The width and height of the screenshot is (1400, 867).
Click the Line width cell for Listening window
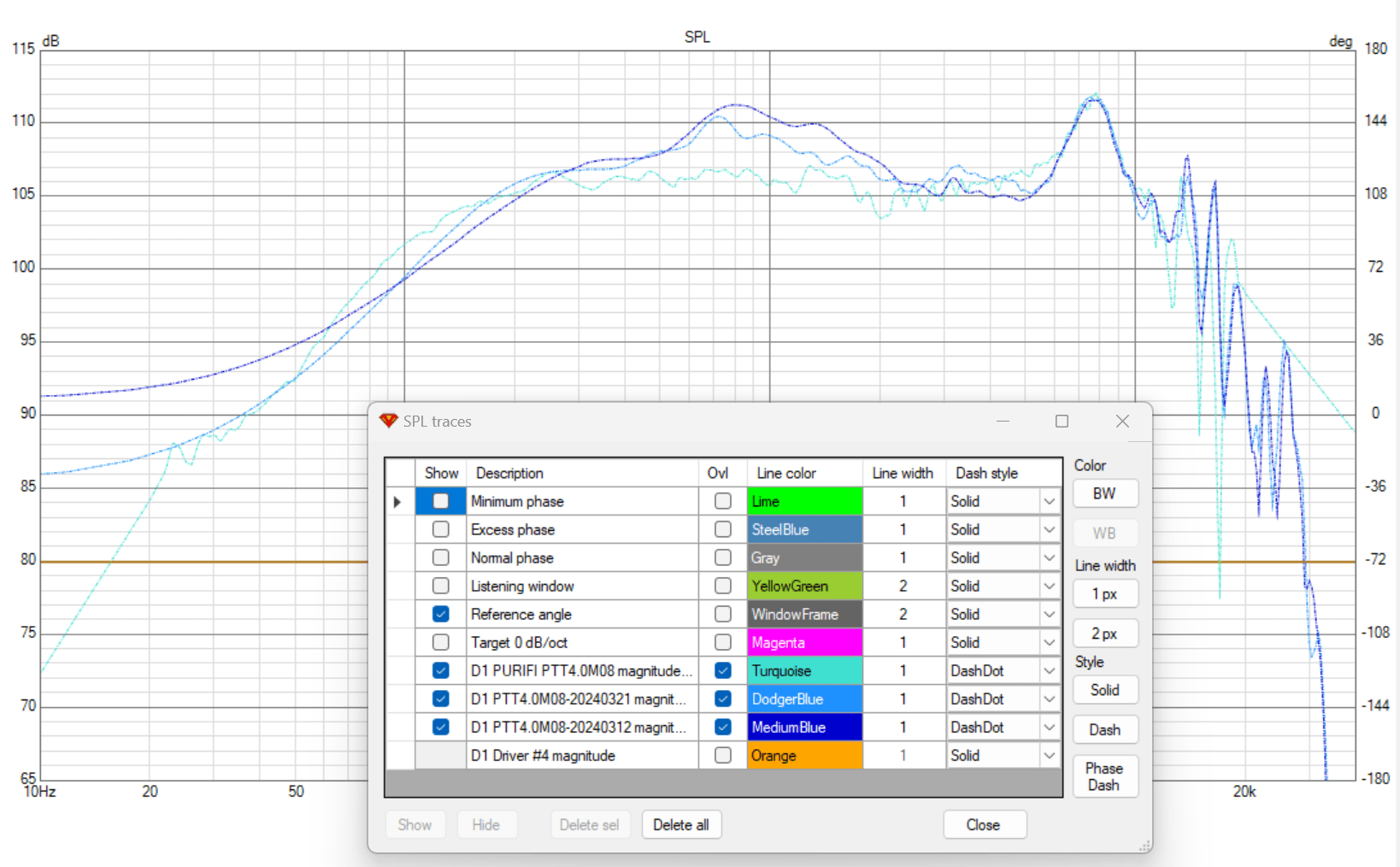click(904, 586)
